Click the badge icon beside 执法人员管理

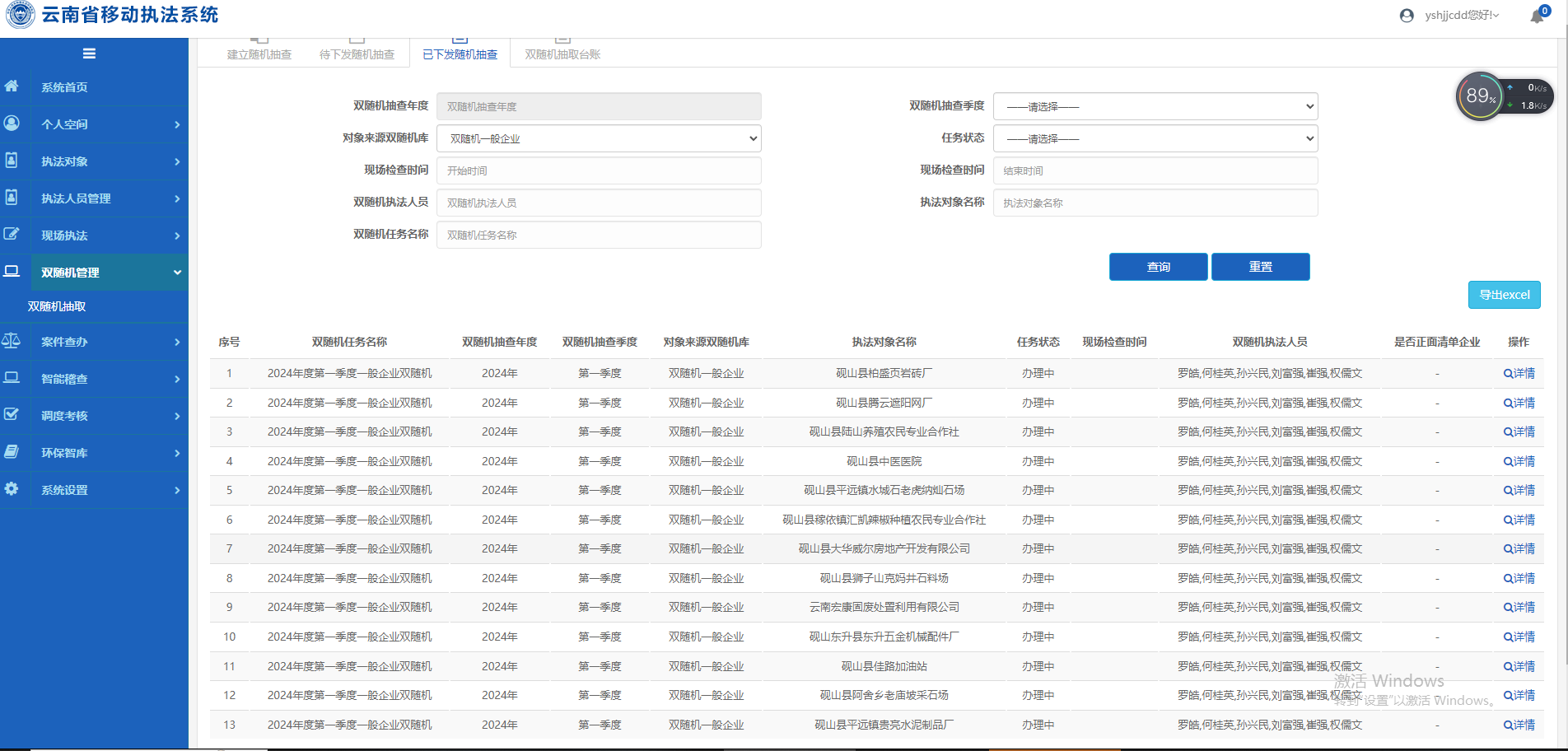click(x=12, y=197)
